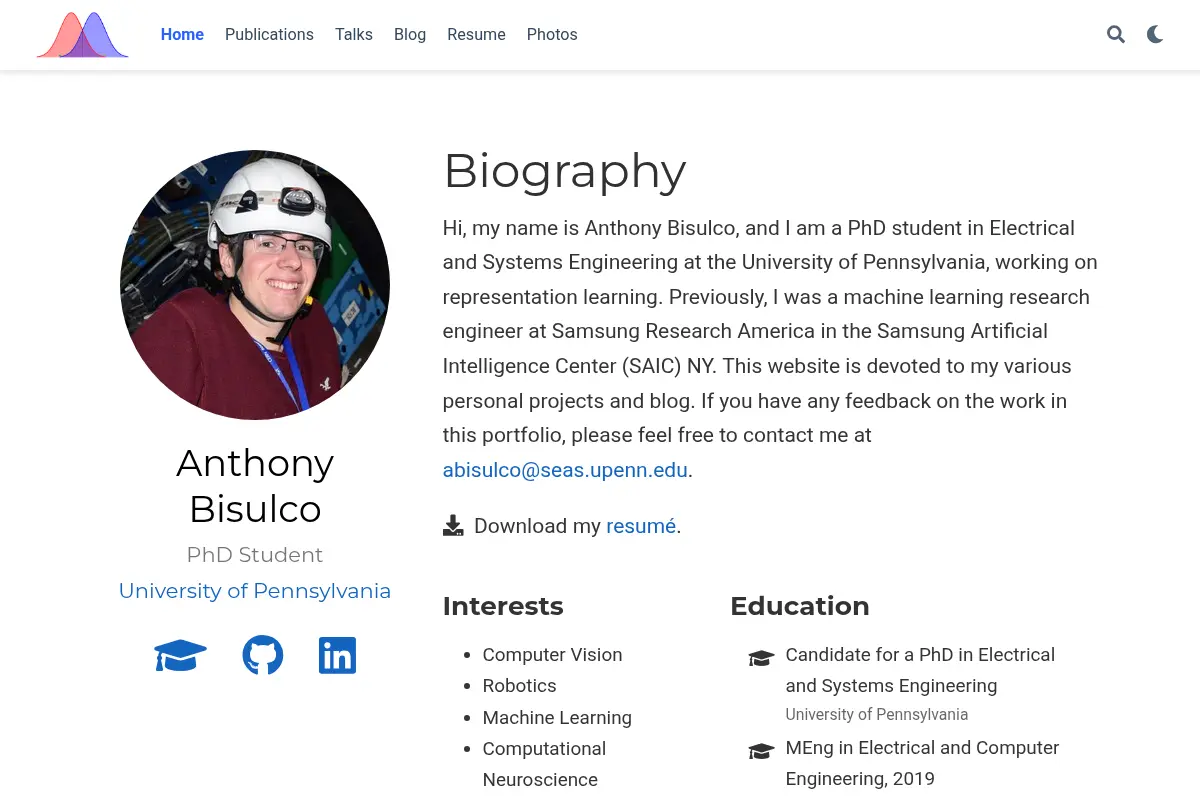Click graduation cap beside MEng entry
The height and width of the screenshot is (800, 1200).
(761, 751)
